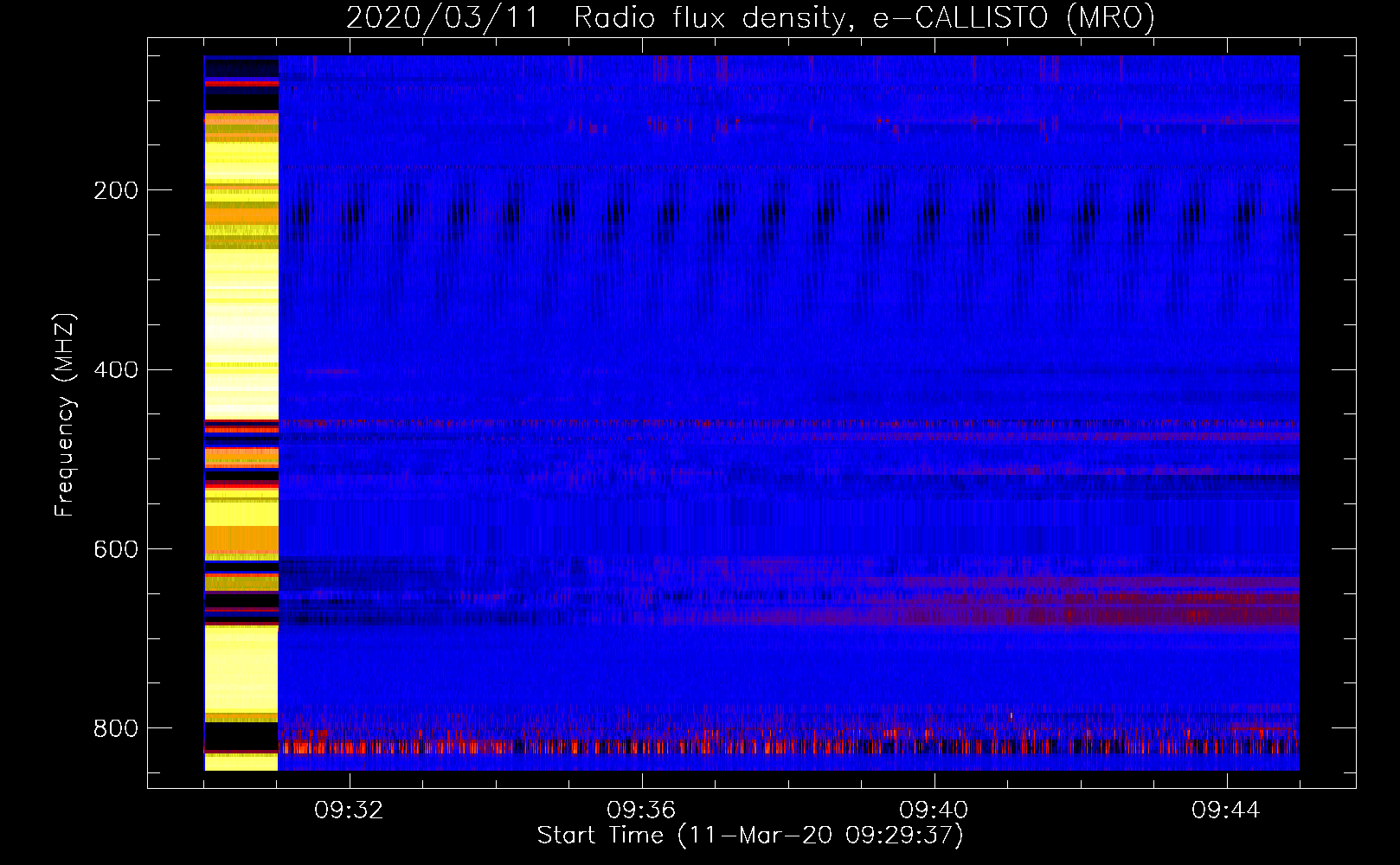Click the 09:44 time tick label
1400x865 pixels.
(1226, 811)
